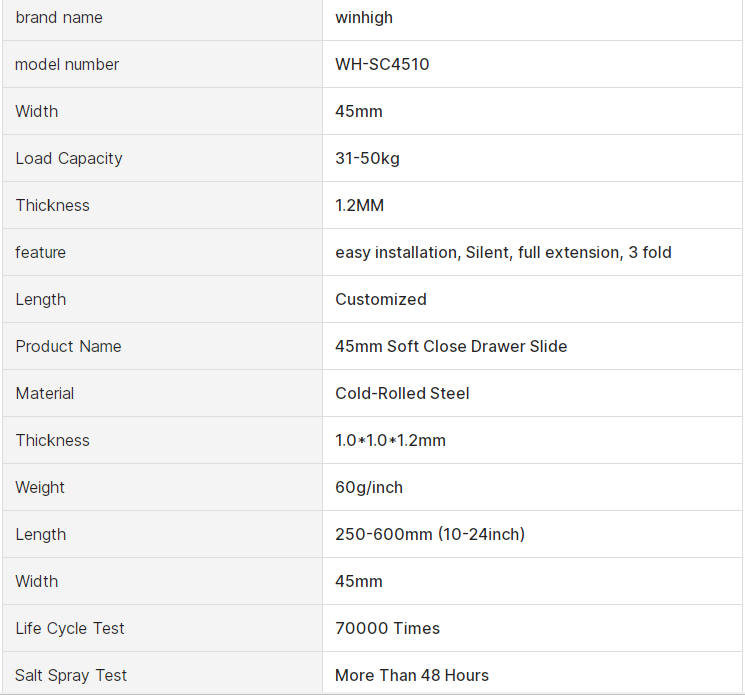
Task: Select the 31-50kg load capacity value
Action: 367,158
